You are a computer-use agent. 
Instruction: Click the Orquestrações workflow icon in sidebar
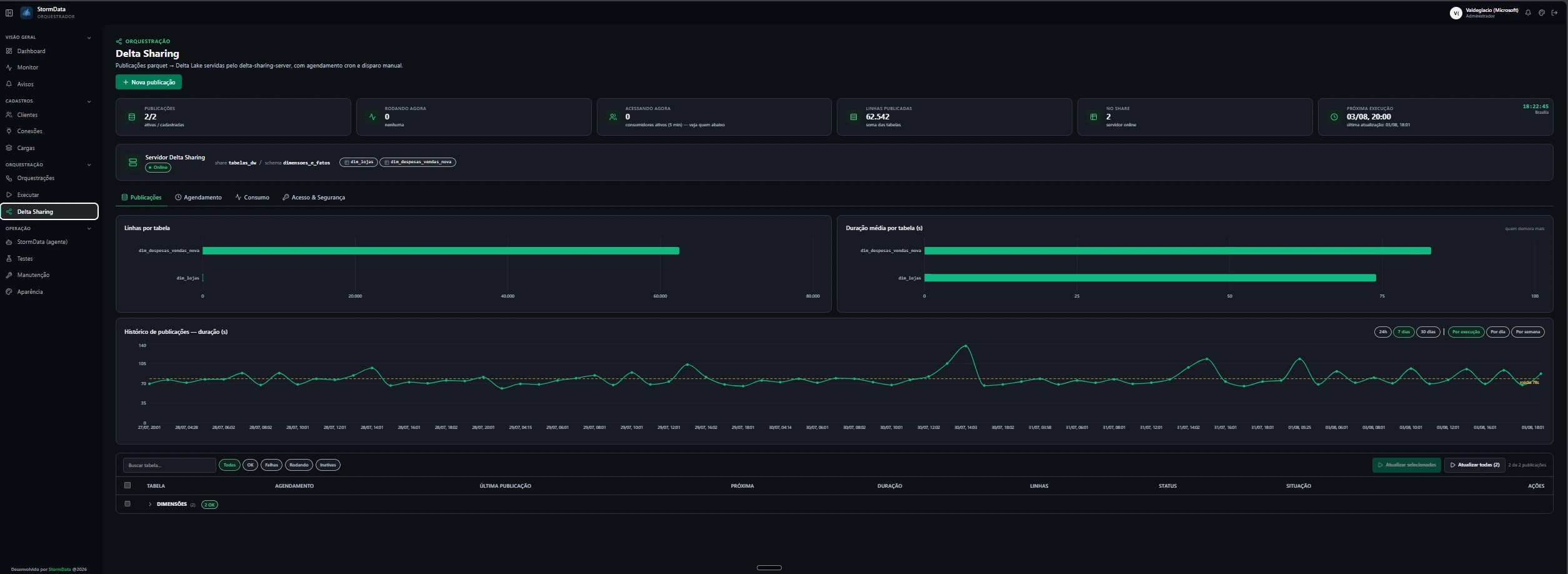pos(9,178)
